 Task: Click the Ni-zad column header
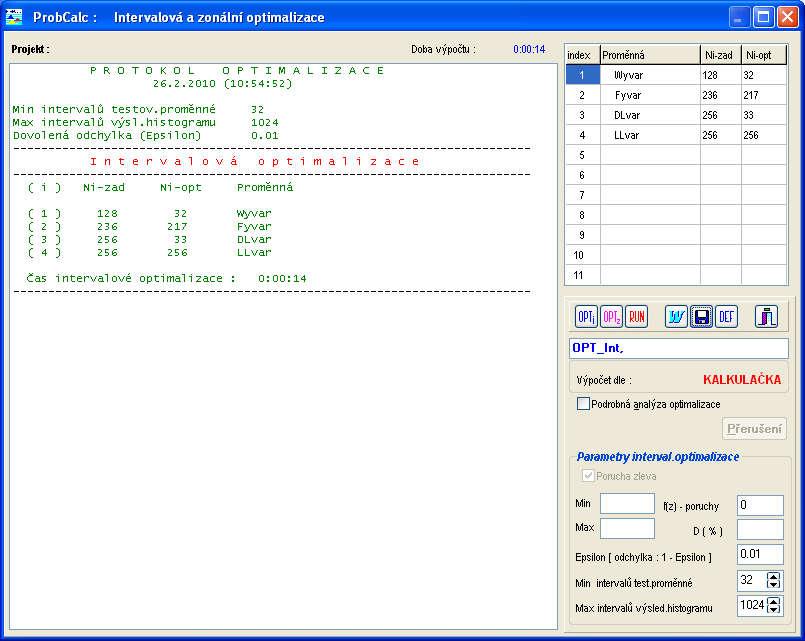coord(720,55)
